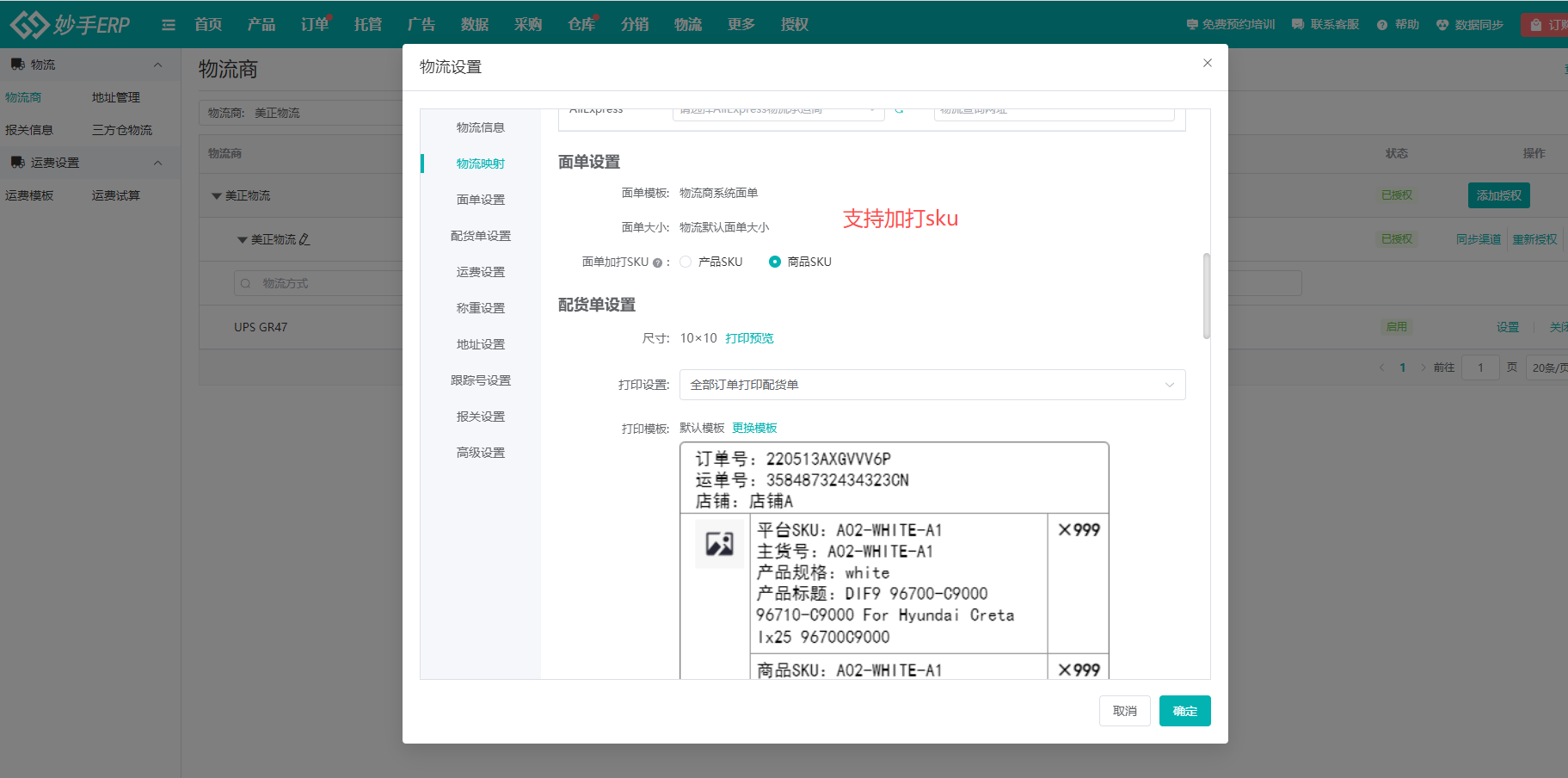
Task: Select the 商品SKU radio button
Action: [x=775, y=262]
